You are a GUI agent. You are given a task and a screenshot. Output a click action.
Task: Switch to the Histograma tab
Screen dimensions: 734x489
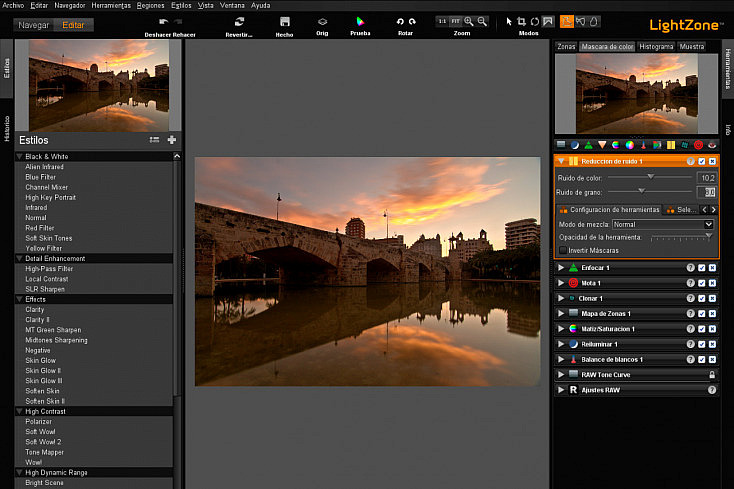click(x=656, y=46)
